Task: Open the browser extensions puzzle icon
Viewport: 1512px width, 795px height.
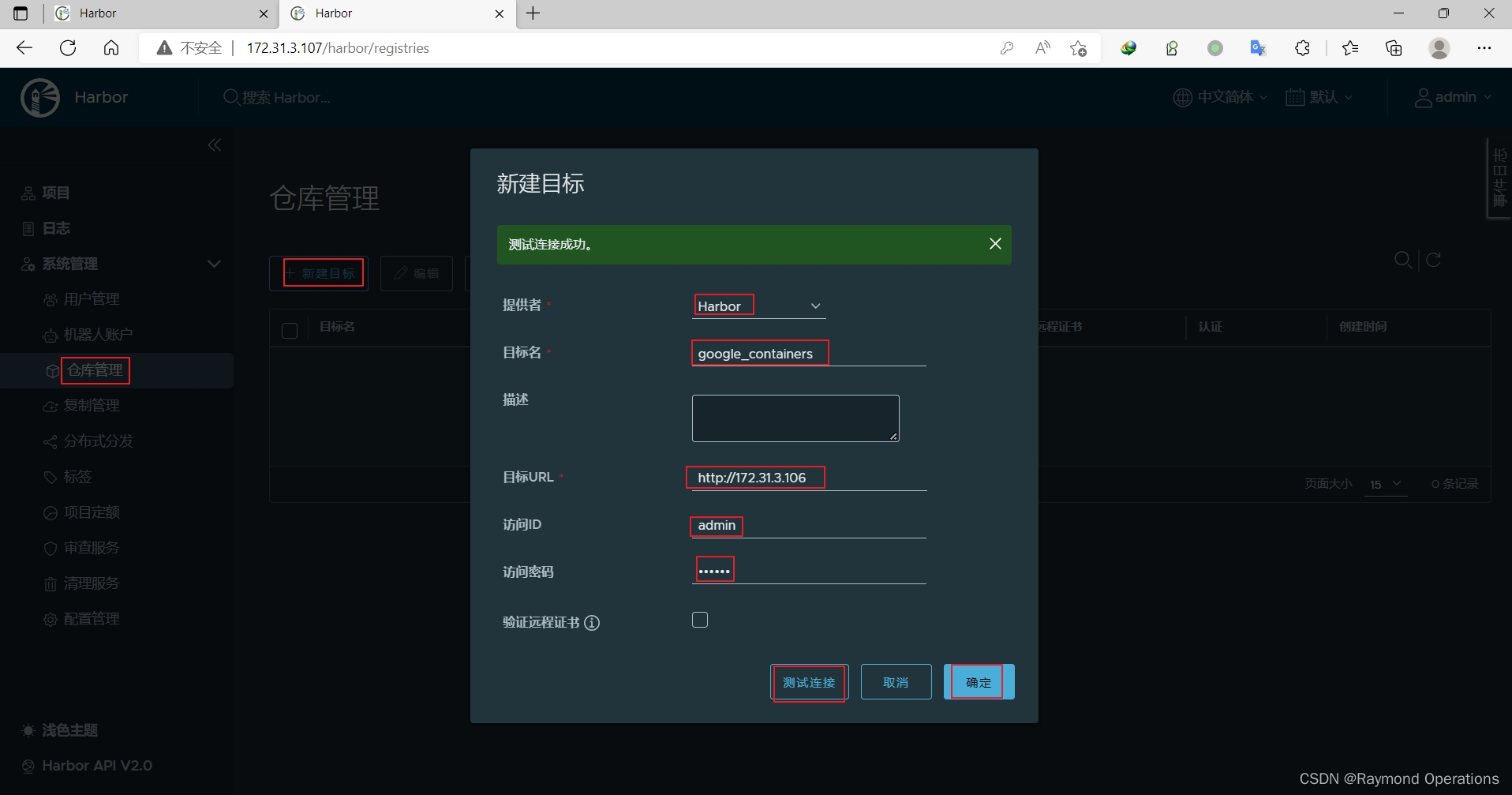Action: coord(1302,48)
